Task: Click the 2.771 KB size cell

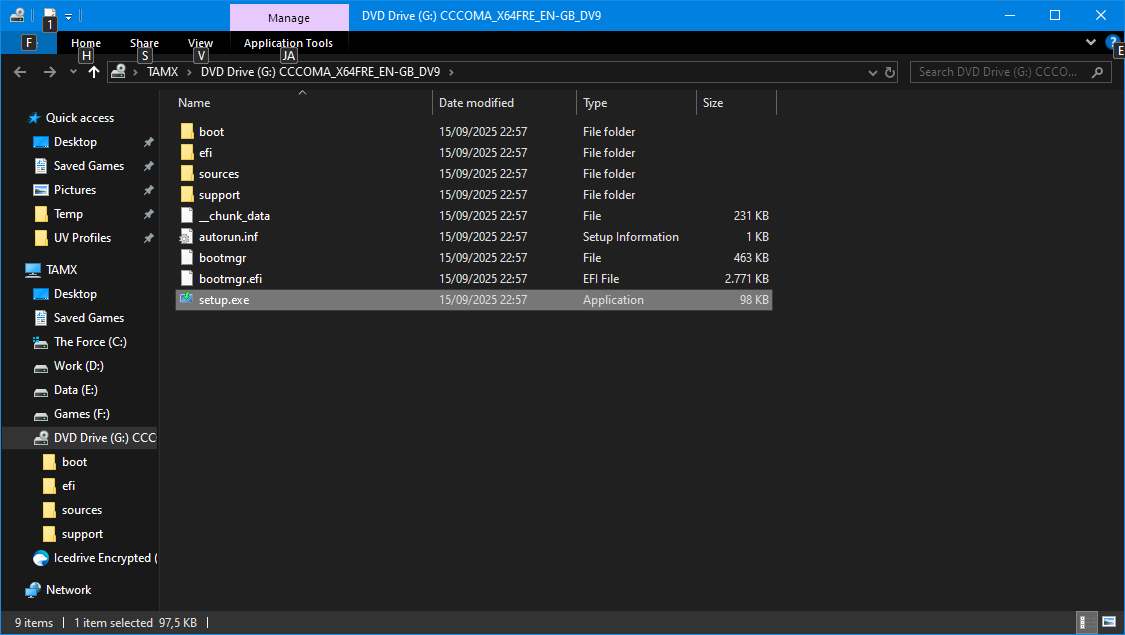Action: [x=746, y=278]
